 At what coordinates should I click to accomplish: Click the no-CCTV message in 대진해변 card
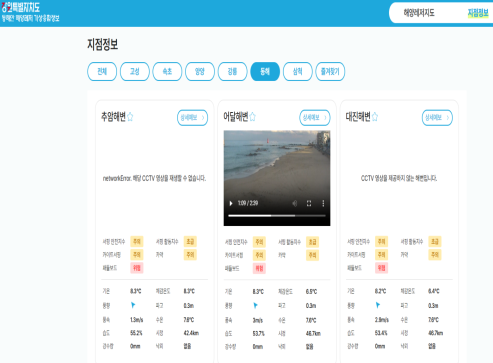pyautogui.click(x=399, y=178)
